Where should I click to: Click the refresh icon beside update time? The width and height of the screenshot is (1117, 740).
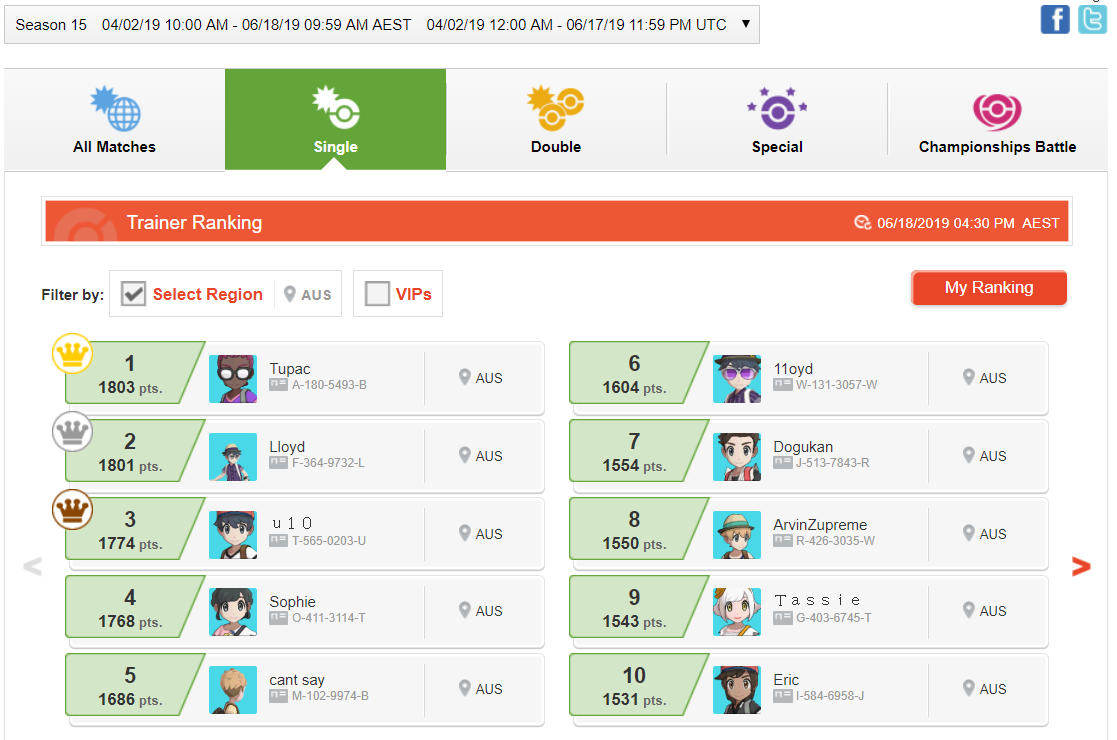point(862,223)
